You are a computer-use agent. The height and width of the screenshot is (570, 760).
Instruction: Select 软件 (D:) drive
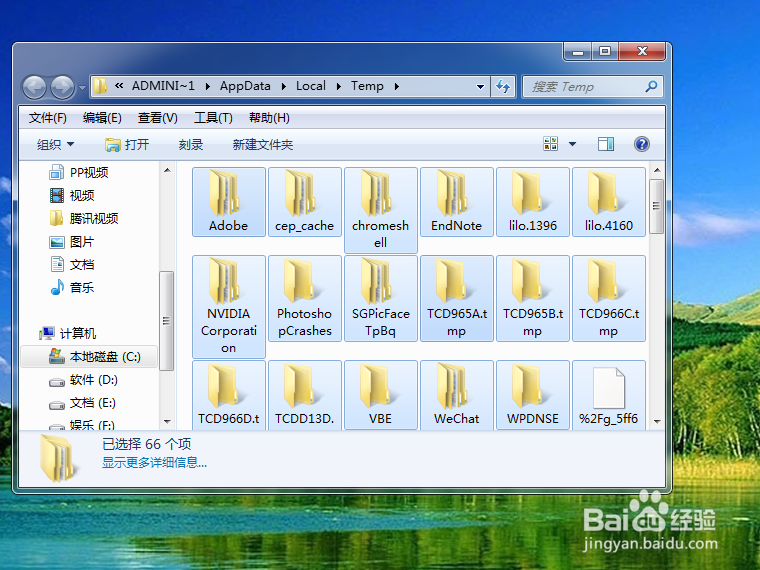[83, 380]
